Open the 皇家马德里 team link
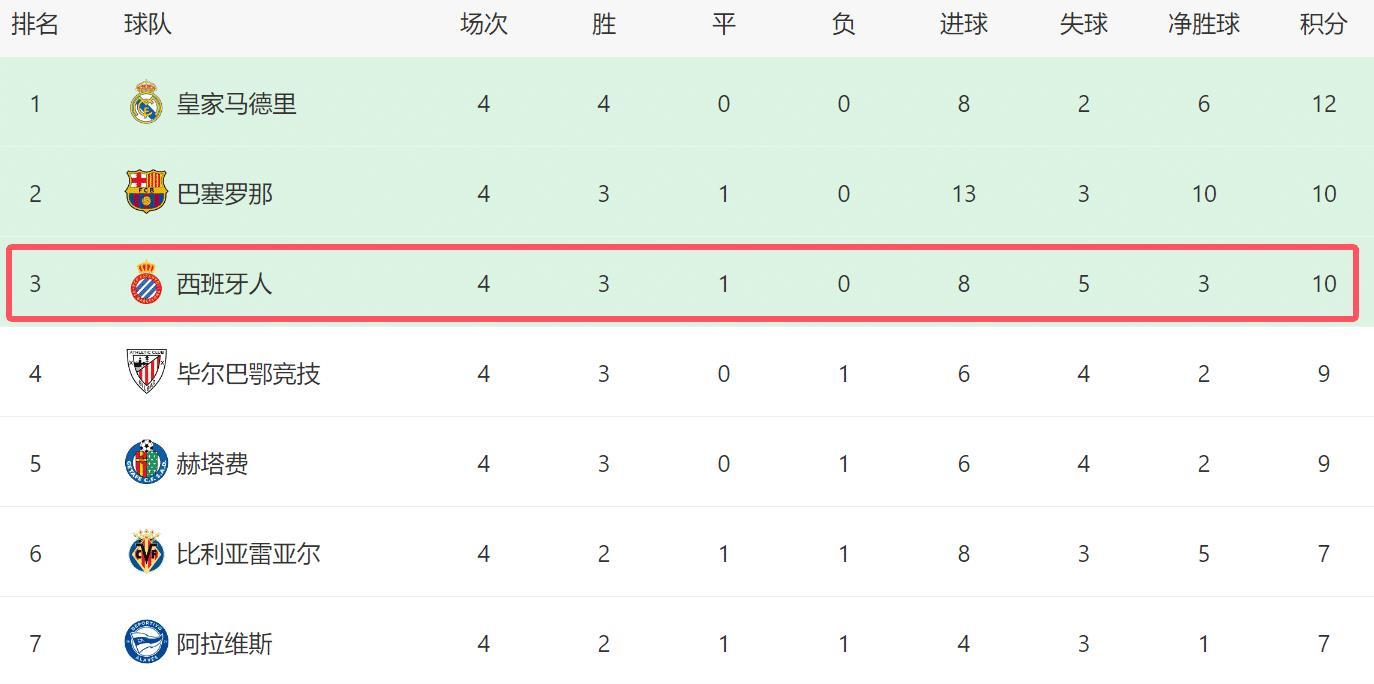The height and width of the screenshot is (684, 1374). 236,104
